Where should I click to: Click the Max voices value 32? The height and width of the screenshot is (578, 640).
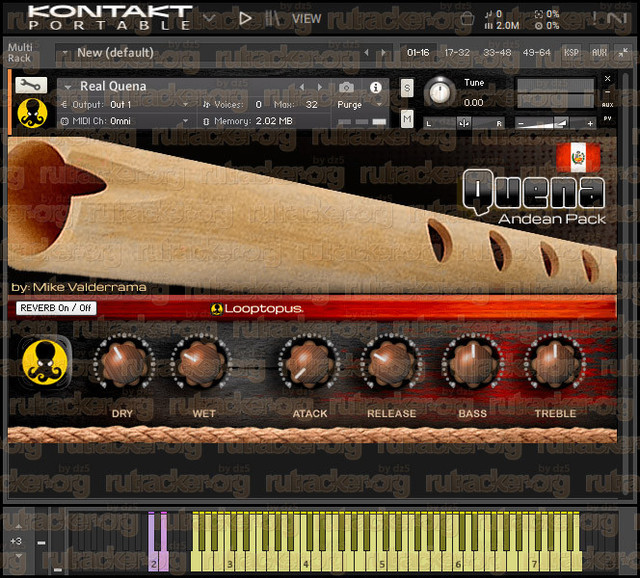click(x=312, y=105)
